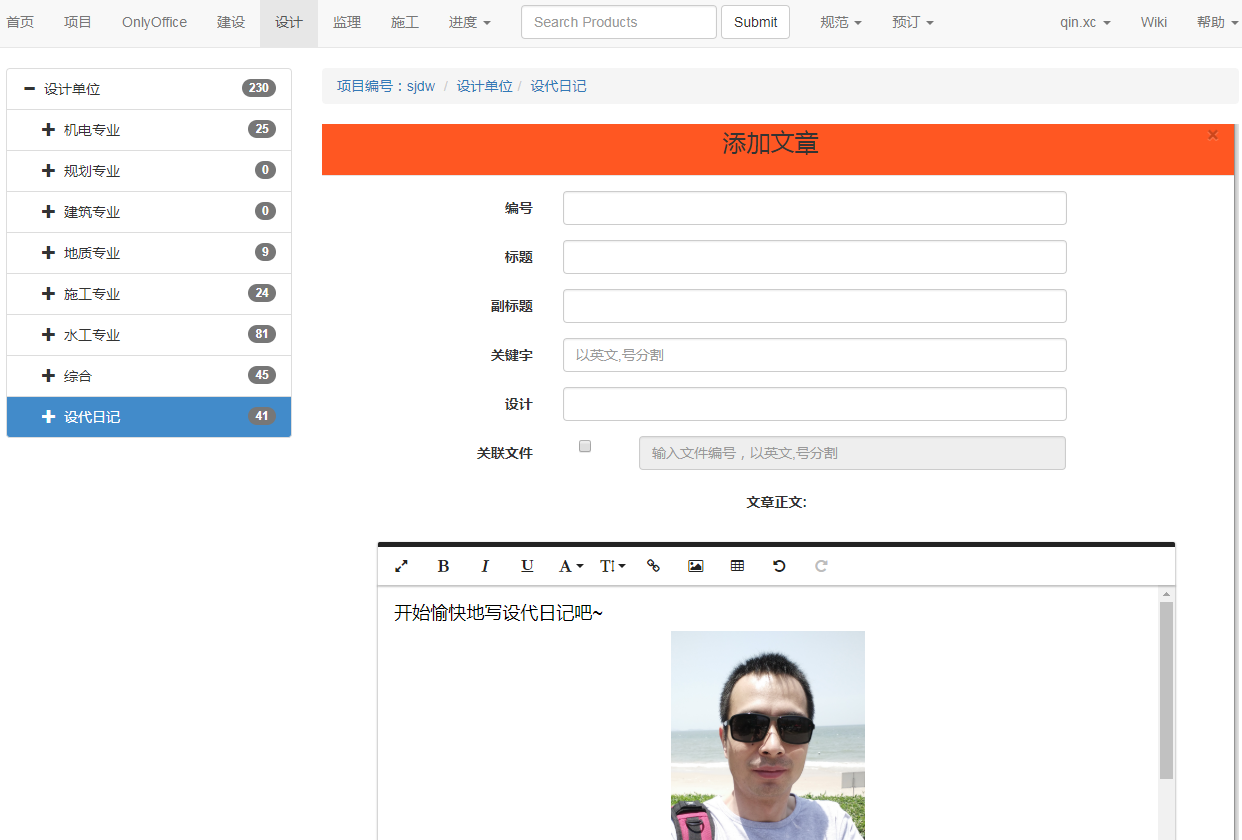1242x840 pixels.
Task: Click the editor vertical scrollbar thumb
Action: (1166, 690)
